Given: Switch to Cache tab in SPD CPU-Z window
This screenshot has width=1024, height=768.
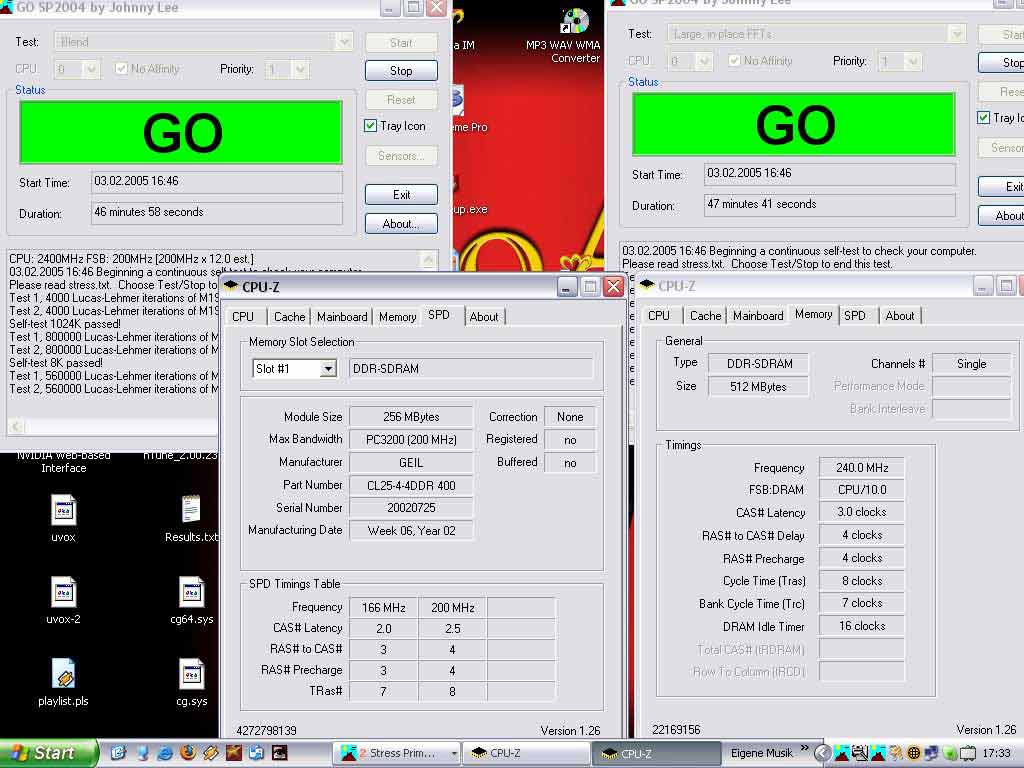Looking at the screenshot, I should click(x=289, y=317).
